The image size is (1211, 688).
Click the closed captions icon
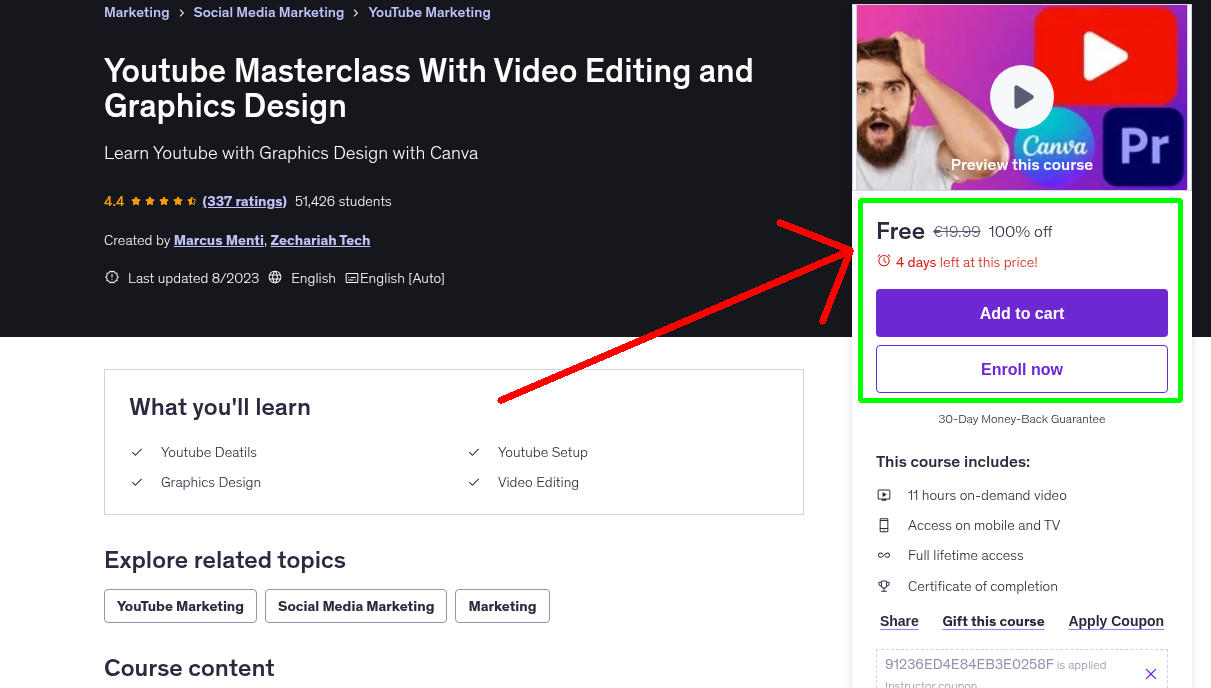(x=352, y=278)
